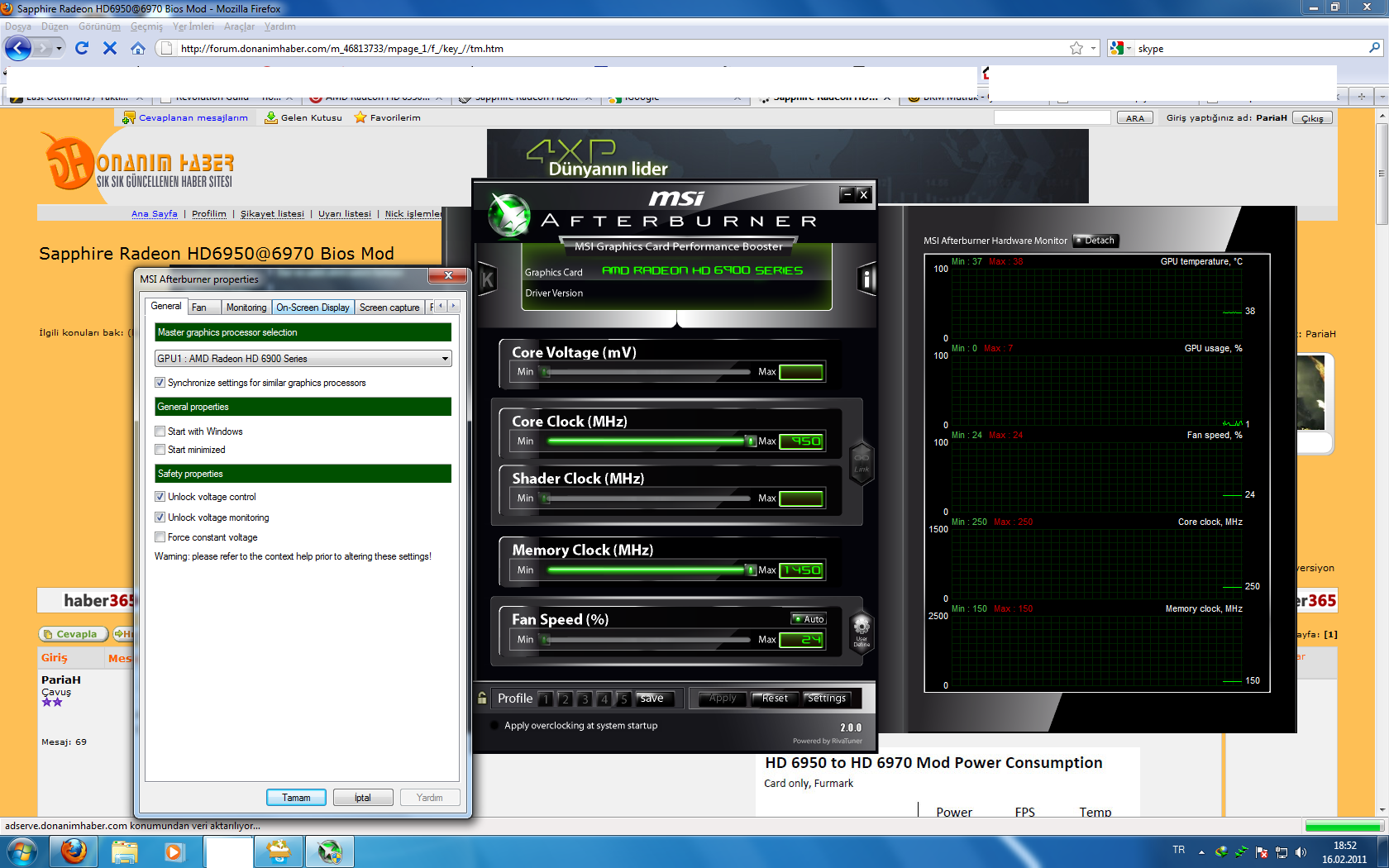Click the search magnifier in search box

click(x=1374, y=48)
